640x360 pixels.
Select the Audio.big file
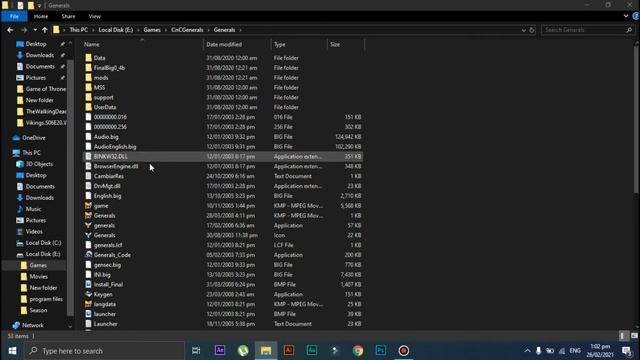(x=106, y=137)
